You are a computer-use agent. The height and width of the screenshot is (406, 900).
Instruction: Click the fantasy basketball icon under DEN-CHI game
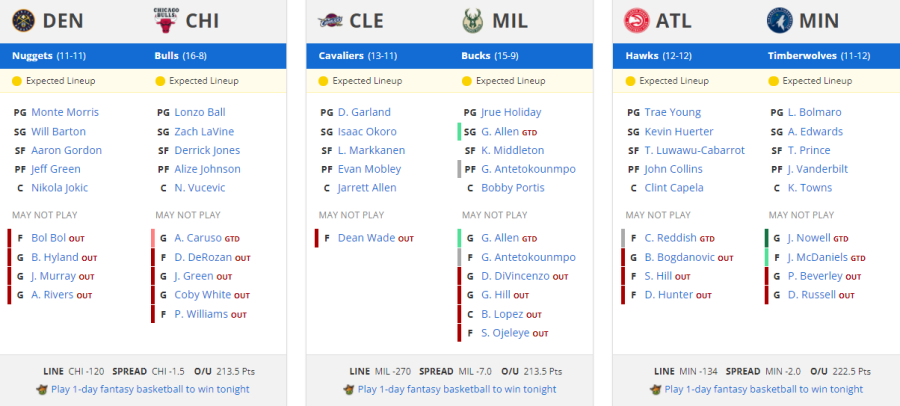coord(41,389)
